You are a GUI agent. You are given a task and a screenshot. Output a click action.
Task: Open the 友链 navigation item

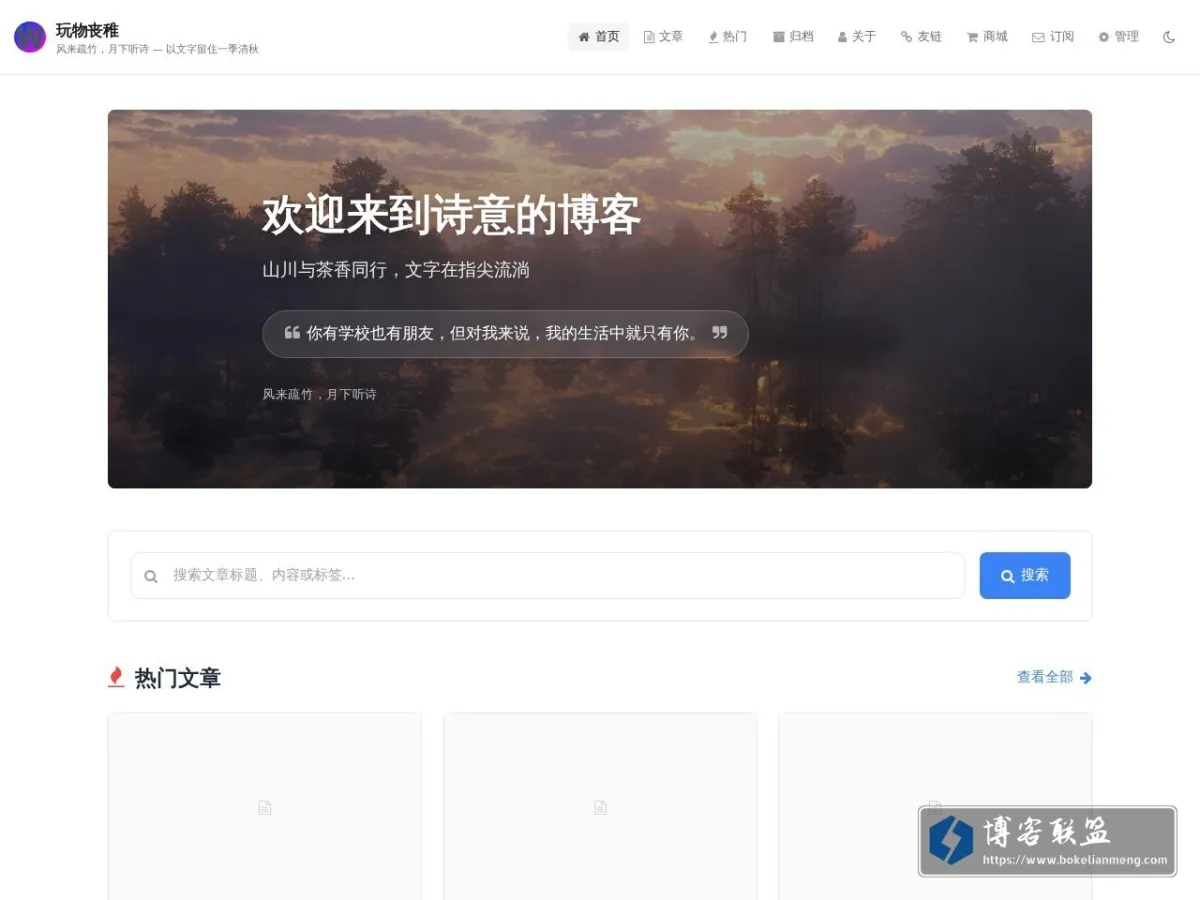921,37
